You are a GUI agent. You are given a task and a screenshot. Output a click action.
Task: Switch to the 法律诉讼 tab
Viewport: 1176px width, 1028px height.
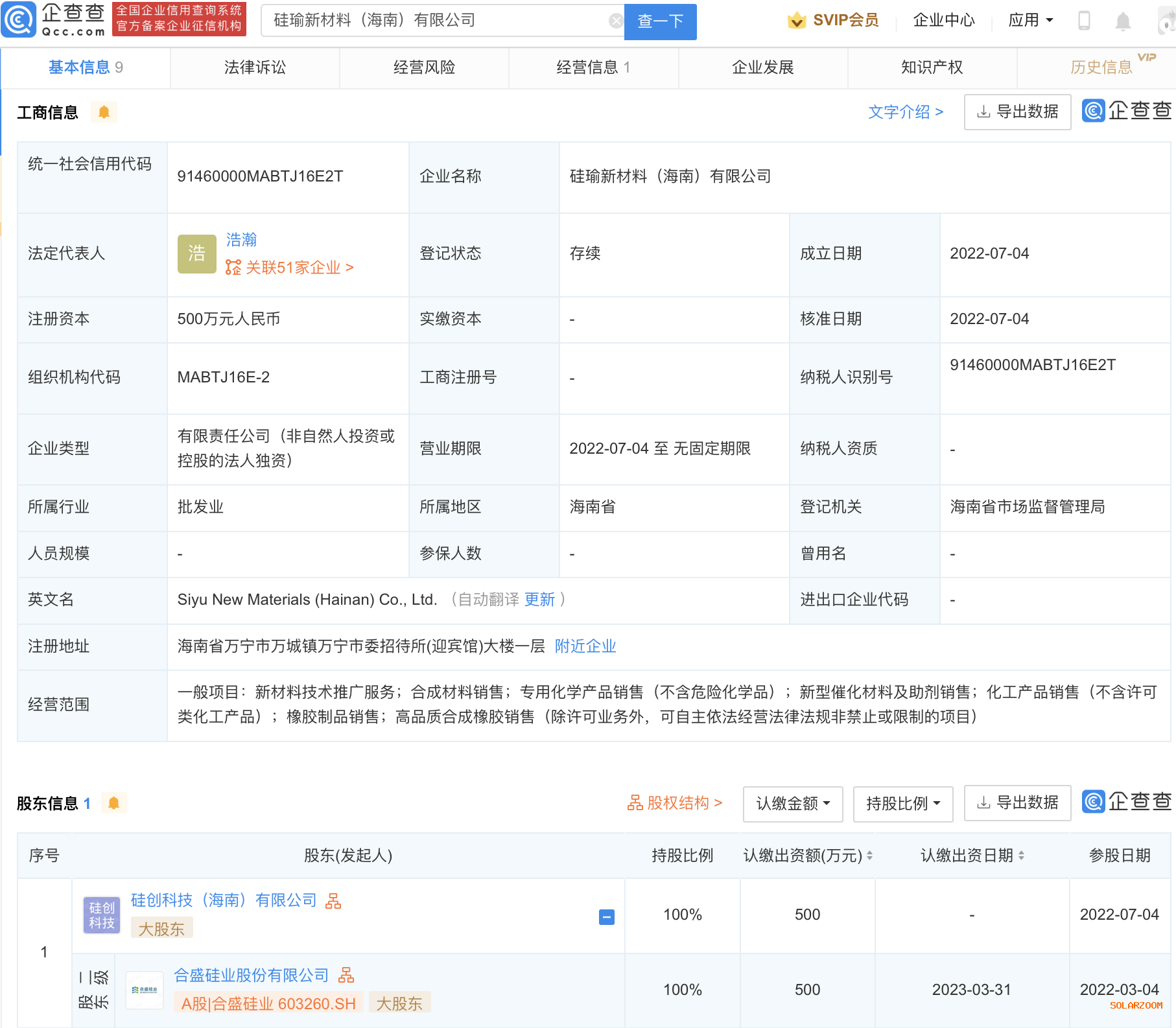click(x=255, y=67)
